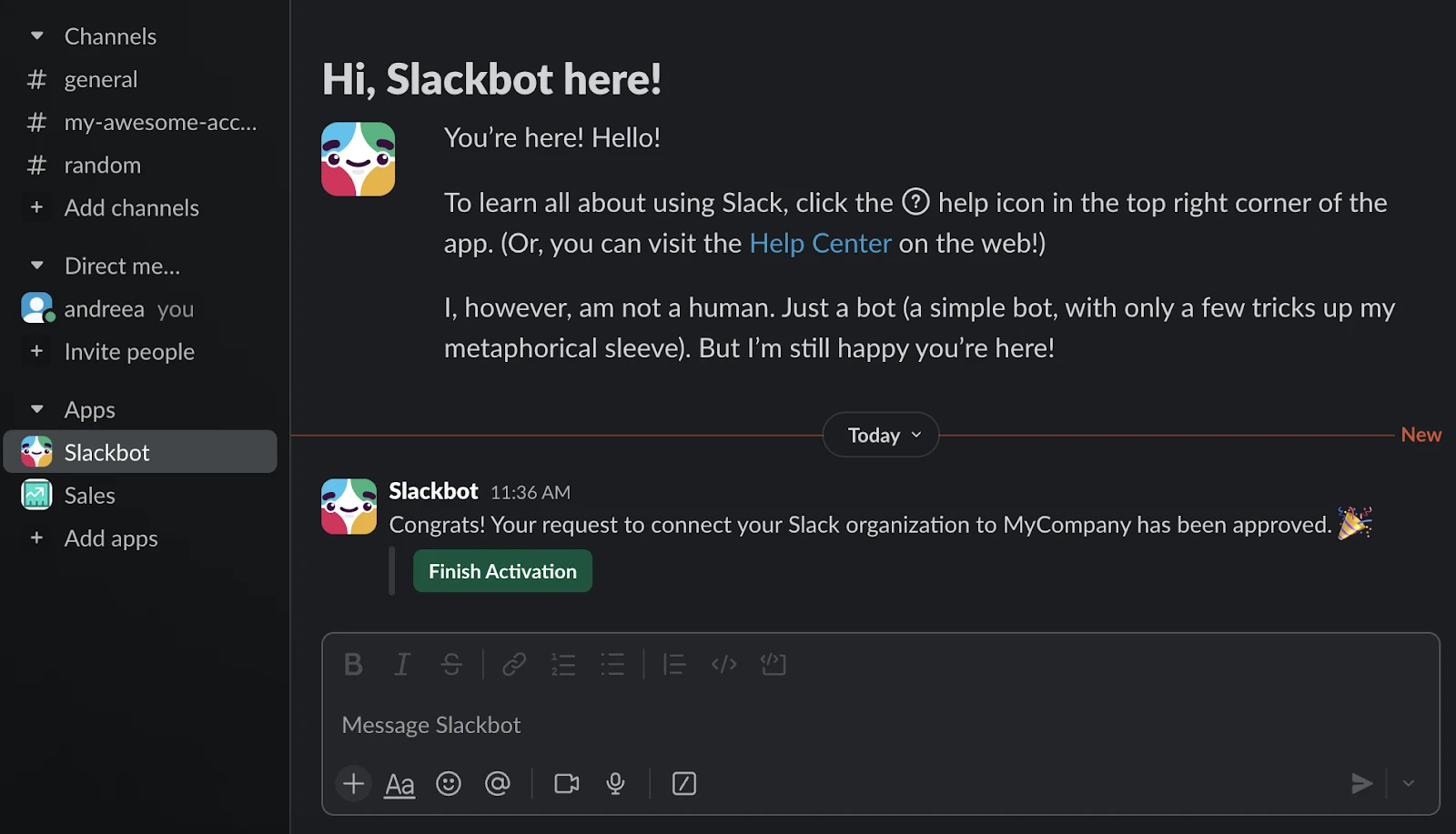Toggle italic text formatting
The width and height of the screenshot is (1456, 834).
pos(402,665)
